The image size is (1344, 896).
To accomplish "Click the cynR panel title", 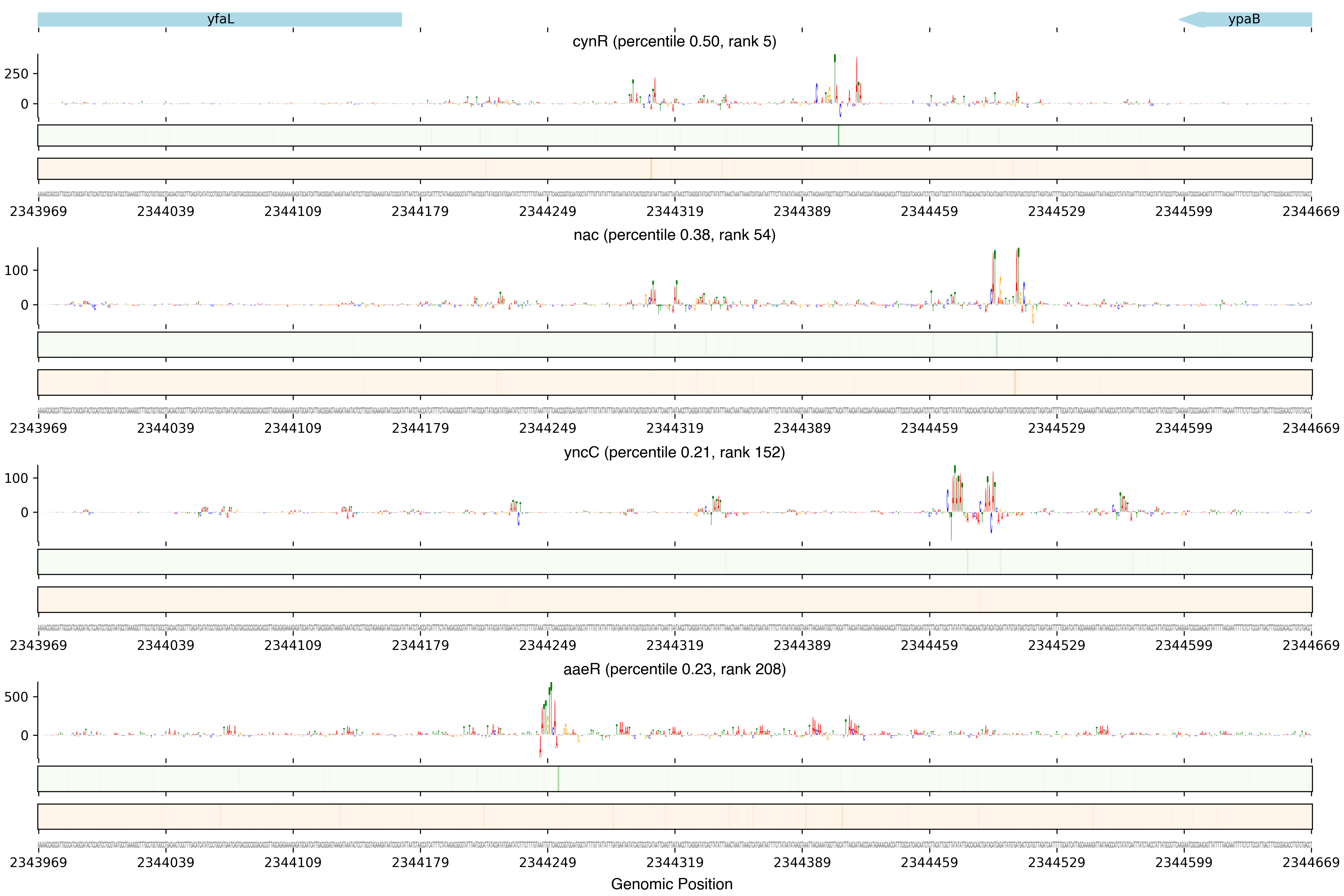I will [x=674, y=42].
